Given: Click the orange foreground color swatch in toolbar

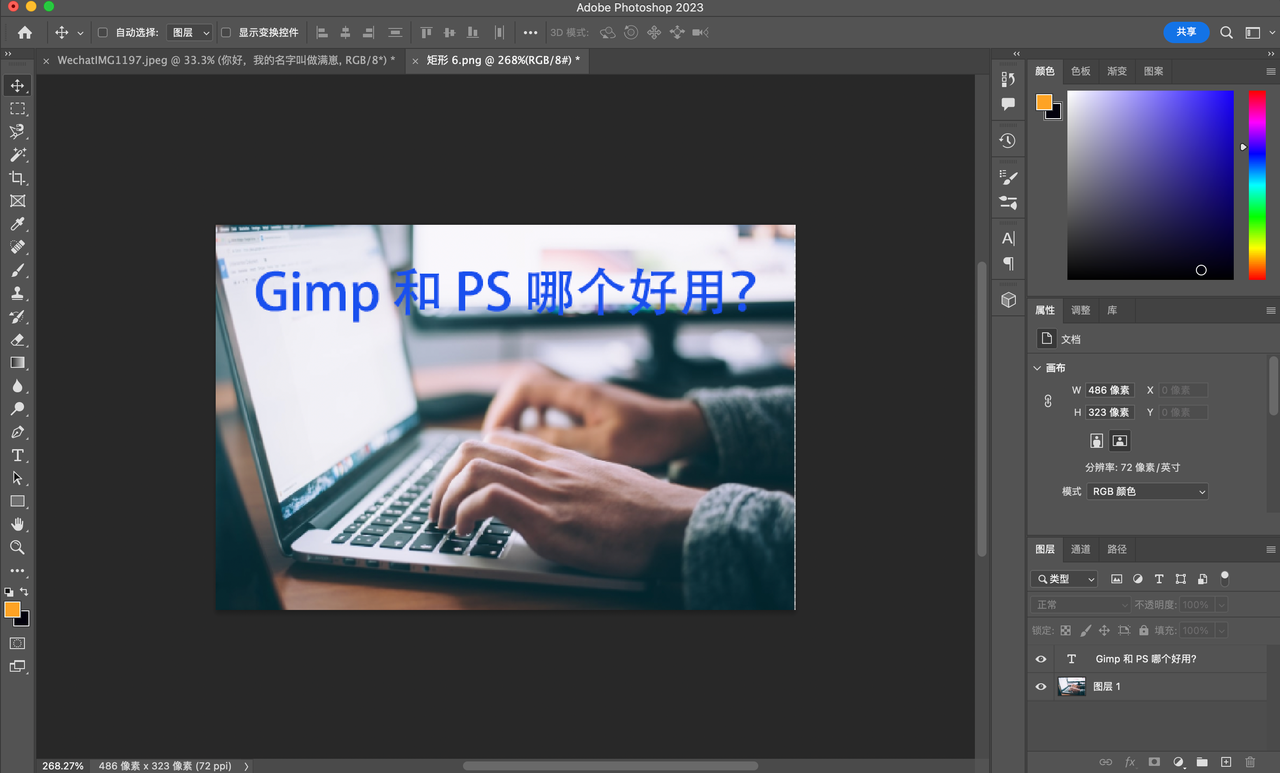Looking at the screenshot, I should [x=12, y=609].
